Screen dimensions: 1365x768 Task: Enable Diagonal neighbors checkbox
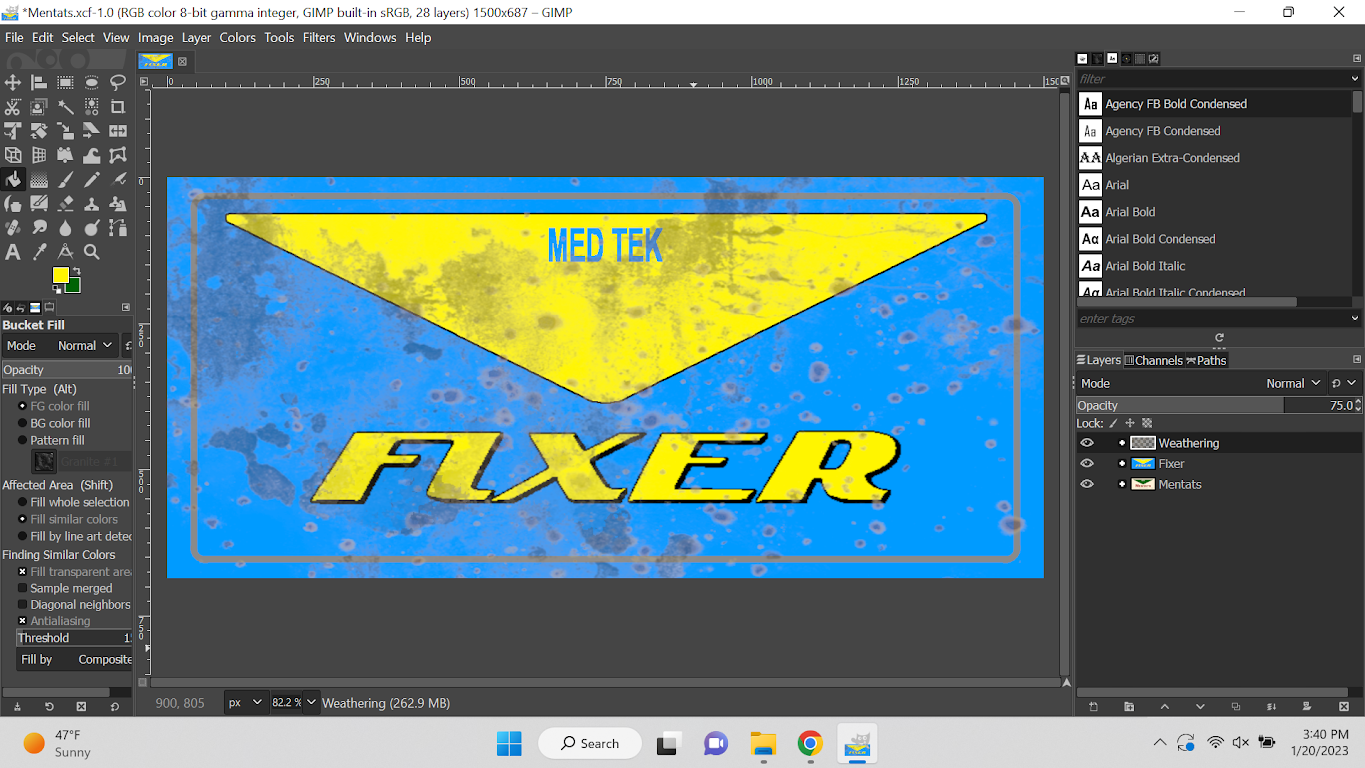pos(74,604)
